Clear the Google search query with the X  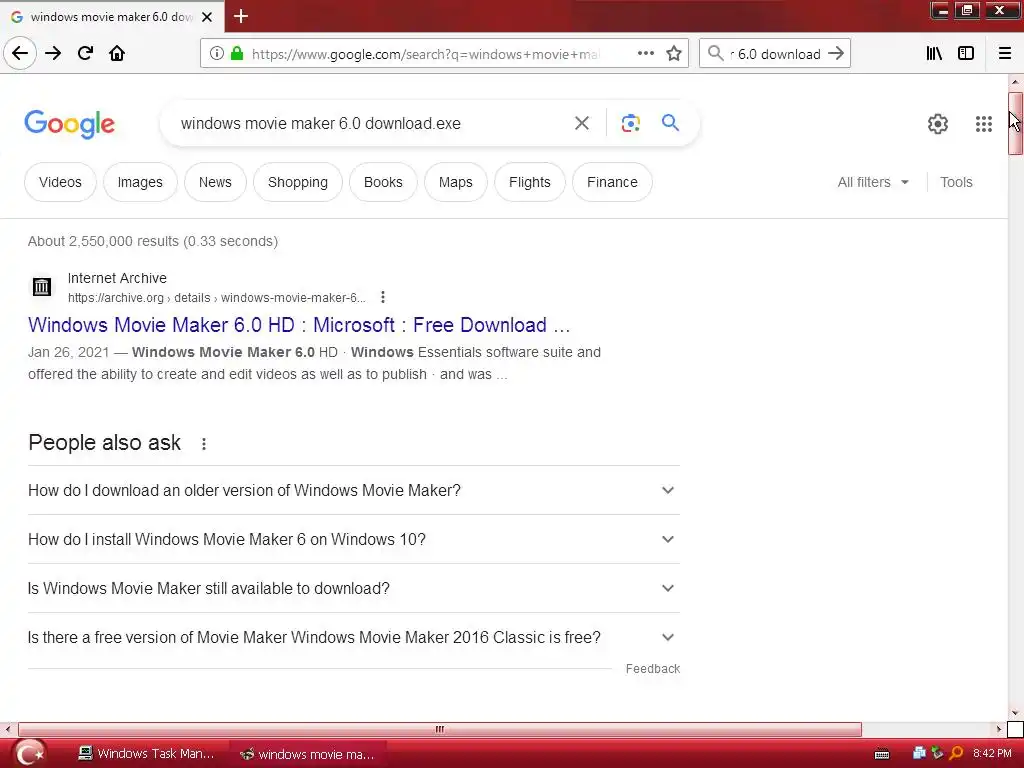[x=582, y=123]
